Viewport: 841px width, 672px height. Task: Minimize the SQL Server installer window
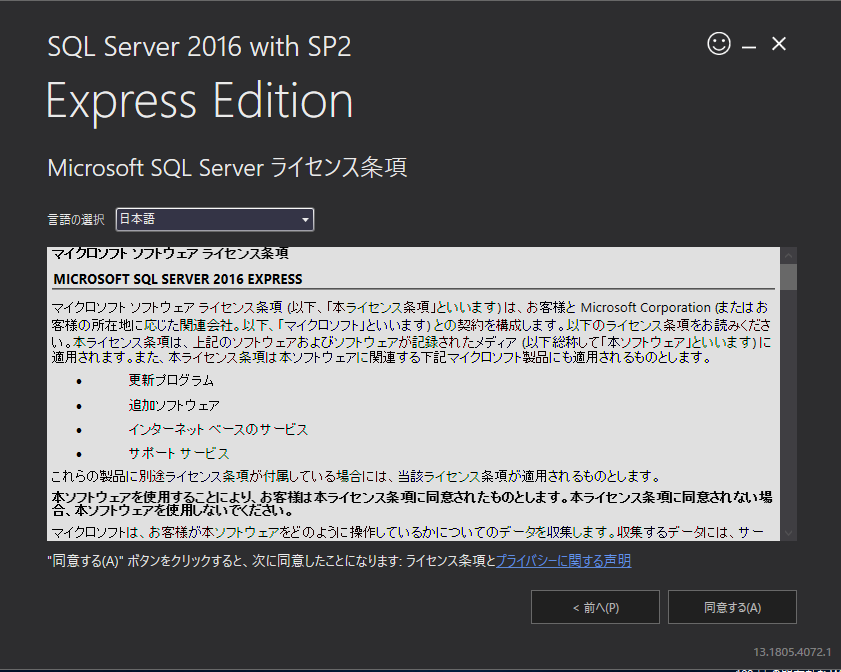point(749,46)
